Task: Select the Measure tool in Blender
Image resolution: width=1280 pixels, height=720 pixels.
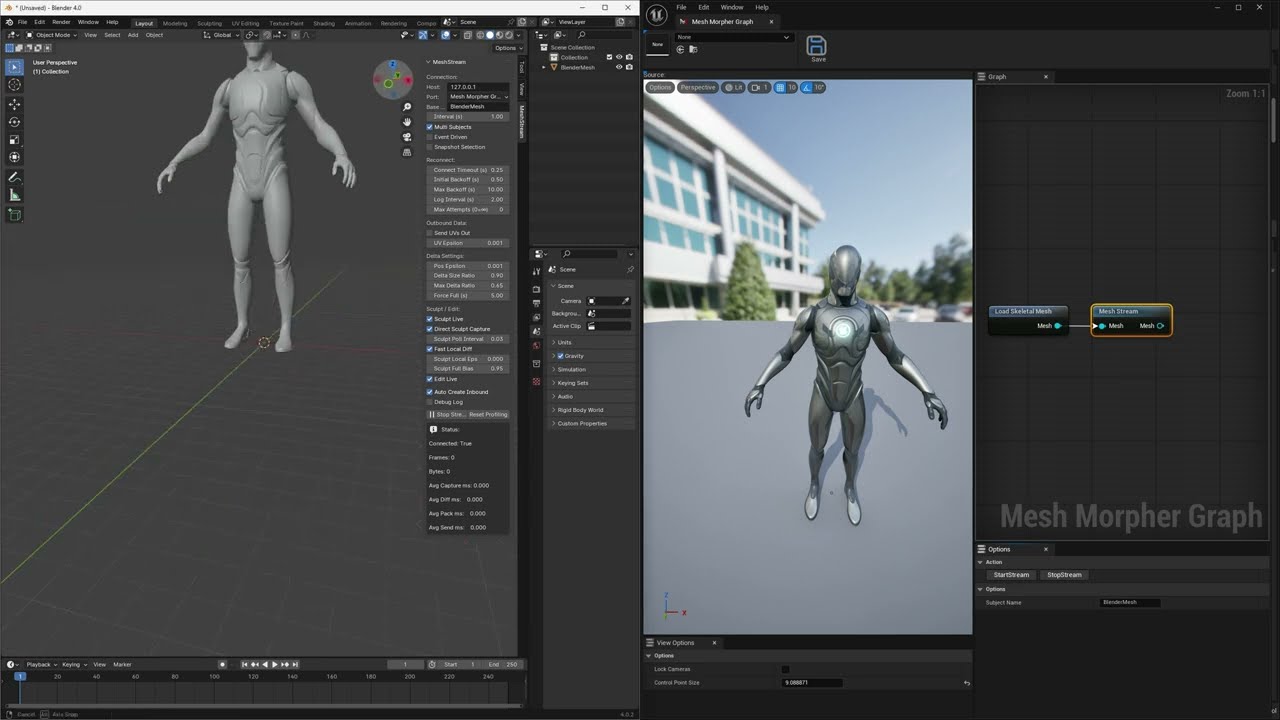Action: point(15,195)
